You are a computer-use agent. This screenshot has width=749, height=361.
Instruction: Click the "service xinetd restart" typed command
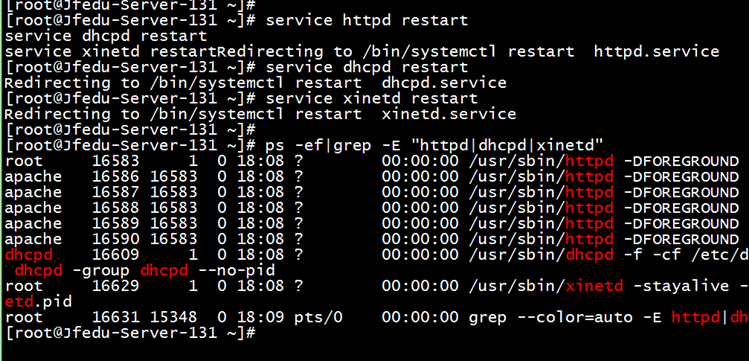[x=371, y=98]
